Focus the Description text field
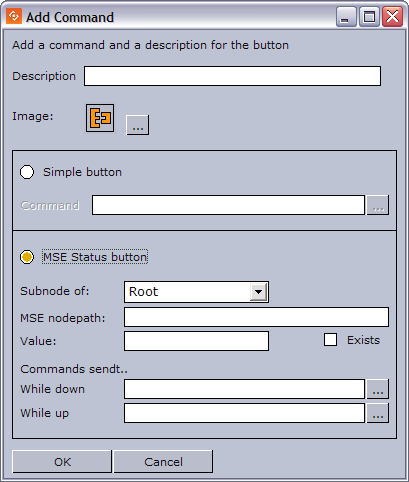The image size is (409, 482). click(x=232, y=76)
